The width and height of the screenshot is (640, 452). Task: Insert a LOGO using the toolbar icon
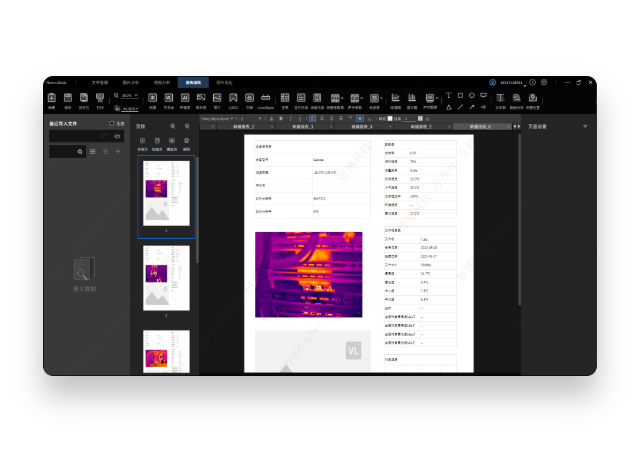click(x=233, y=99)
